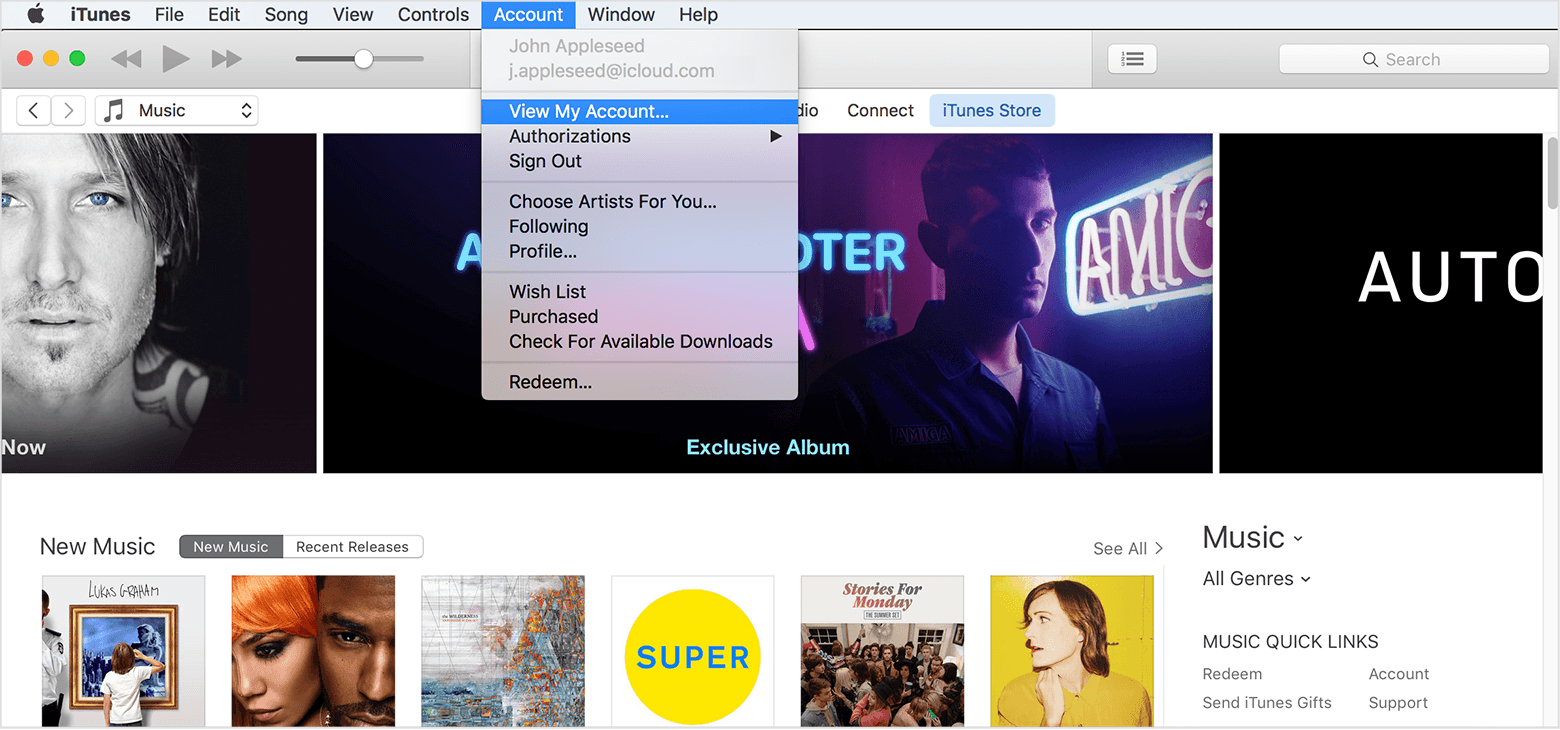Image resolution: width=1560 pixels, height=730 pixels.
Task: Click the play button
Action: tap(176, 59)
